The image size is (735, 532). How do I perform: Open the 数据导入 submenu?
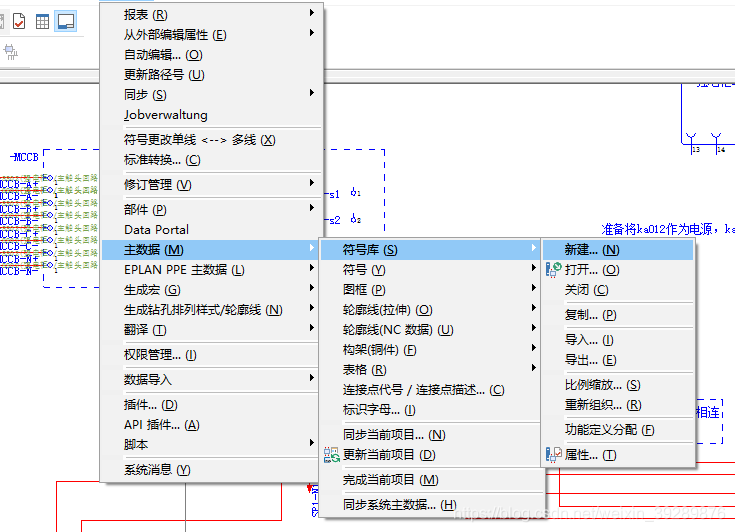pyautogui.click(x=211, y=380)
